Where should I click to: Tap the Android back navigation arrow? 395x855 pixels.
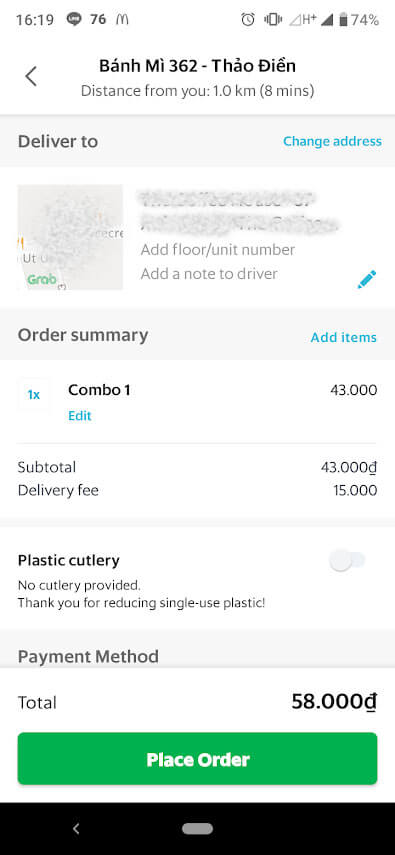click(x=76, y=829)
